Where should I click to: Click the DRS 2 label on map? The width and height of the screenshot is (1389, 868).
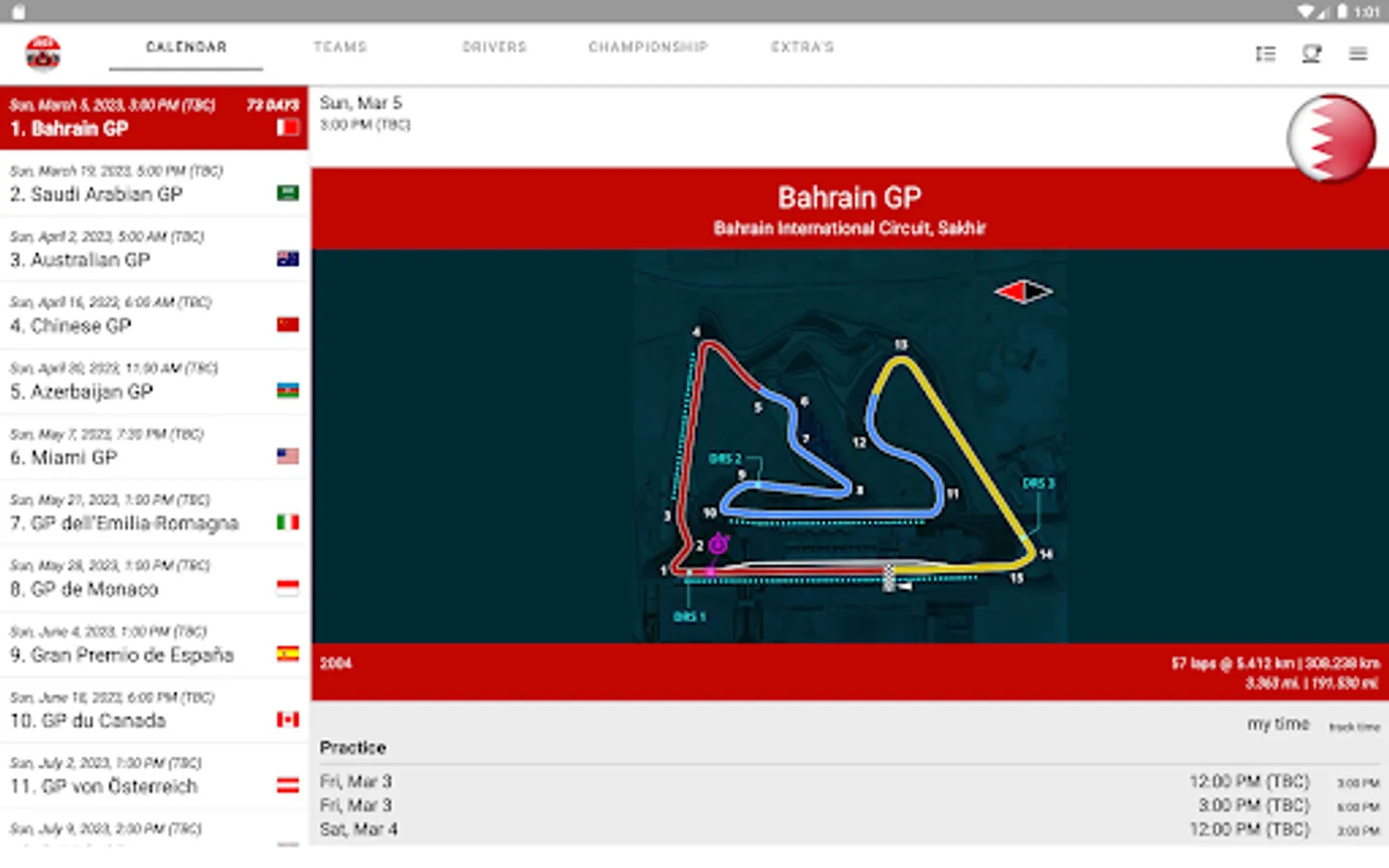click(725, 459)
